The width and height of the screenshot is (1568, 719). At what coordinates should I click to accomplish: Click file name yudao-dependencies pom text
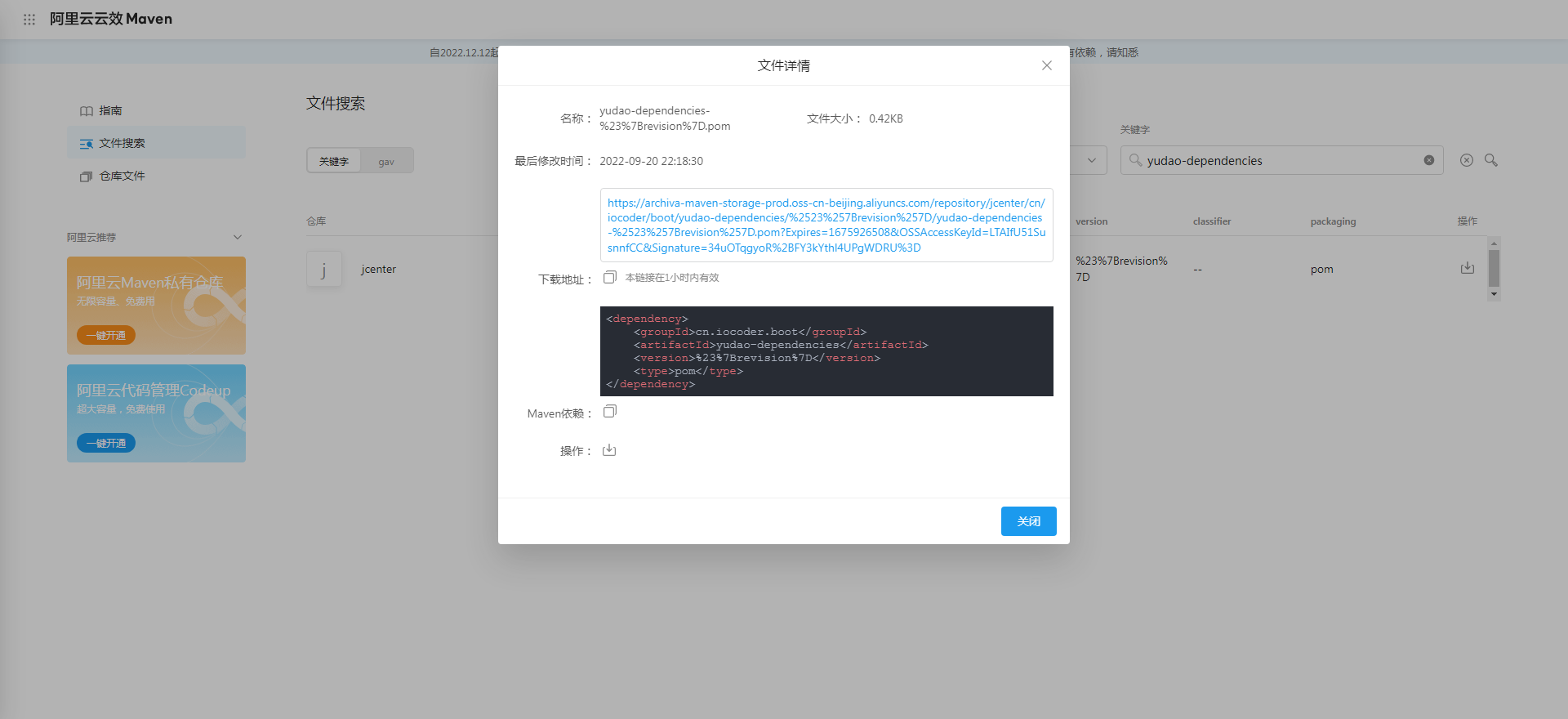(665, 118)
